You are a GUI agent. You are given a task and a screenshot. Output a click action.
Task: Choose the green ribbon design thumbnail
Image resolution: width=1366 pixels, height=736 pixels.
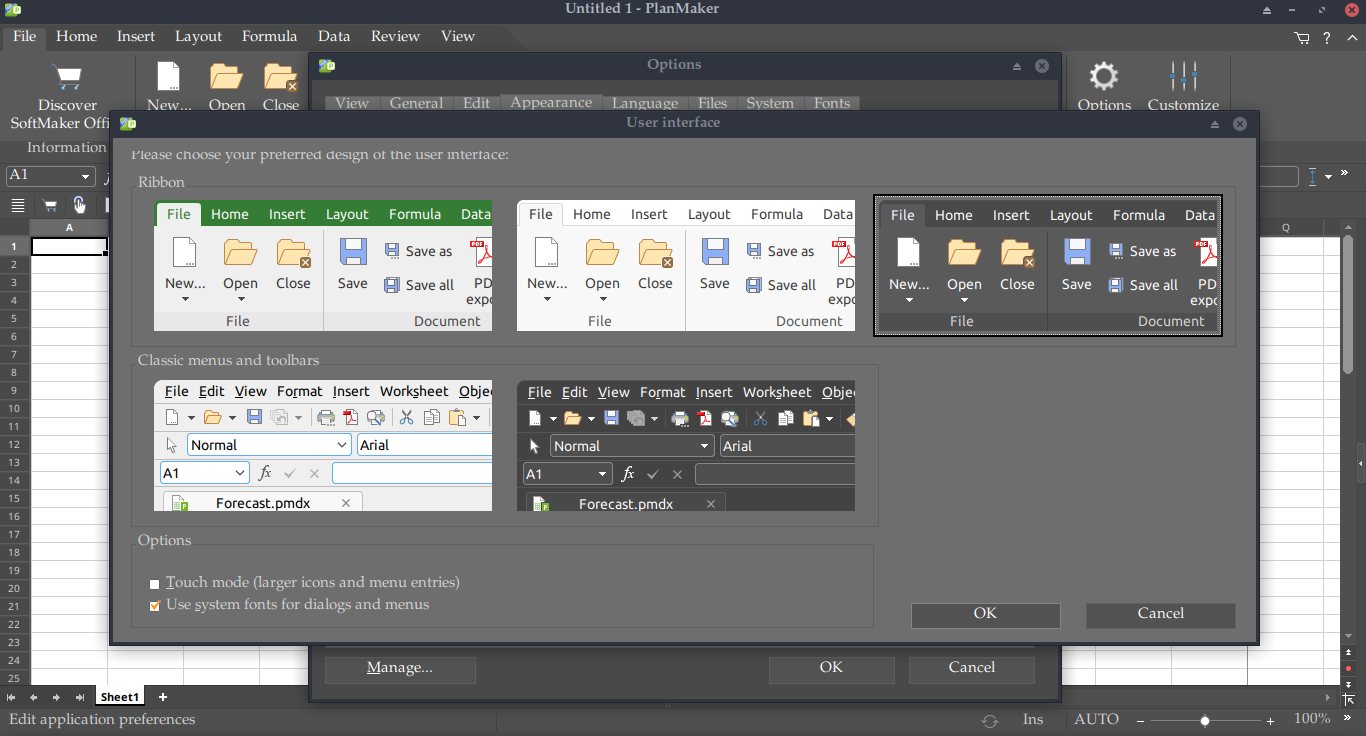click(x=323, y=266)
